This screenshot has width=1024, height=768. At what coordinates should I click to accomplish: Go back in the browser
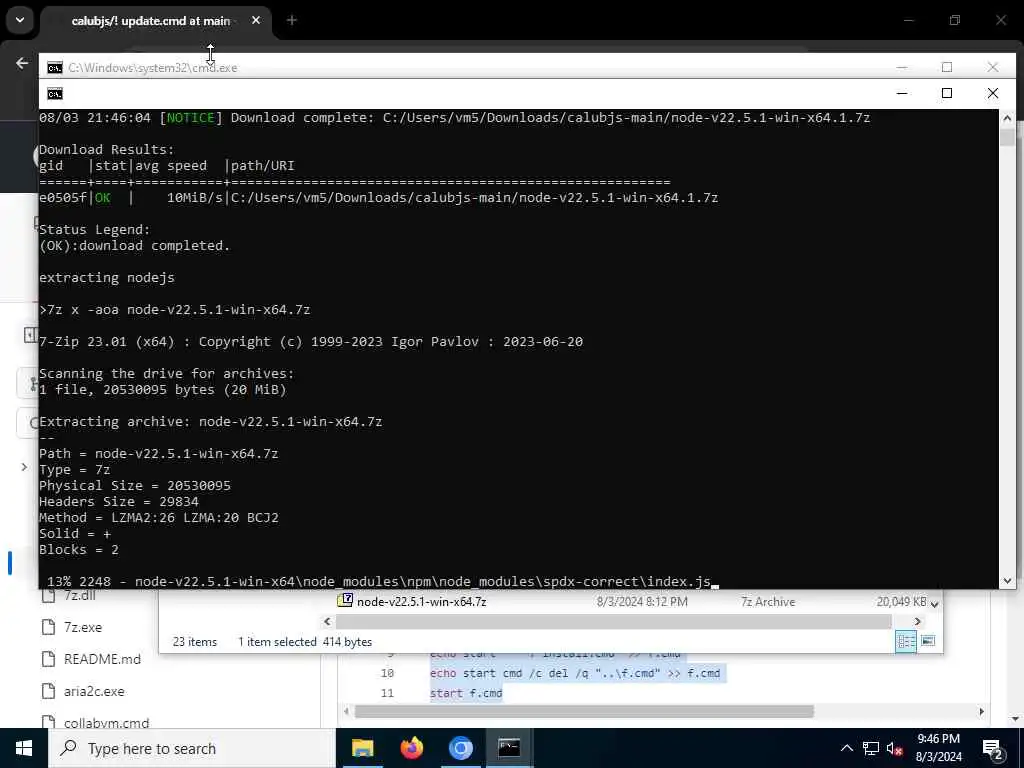coord(22,63)
